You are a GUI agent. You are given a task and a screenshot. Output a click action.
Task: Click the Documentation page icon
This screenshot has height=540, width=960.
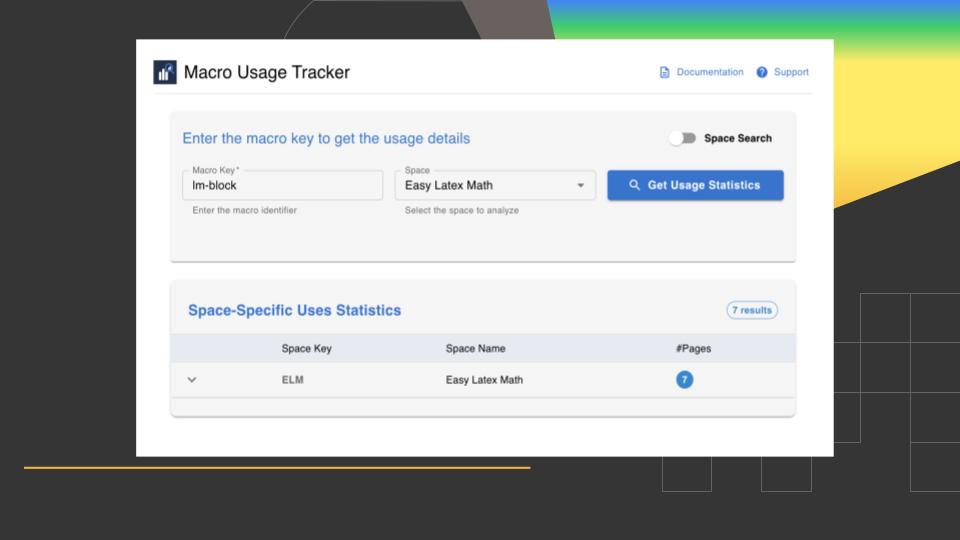point(664,72)
